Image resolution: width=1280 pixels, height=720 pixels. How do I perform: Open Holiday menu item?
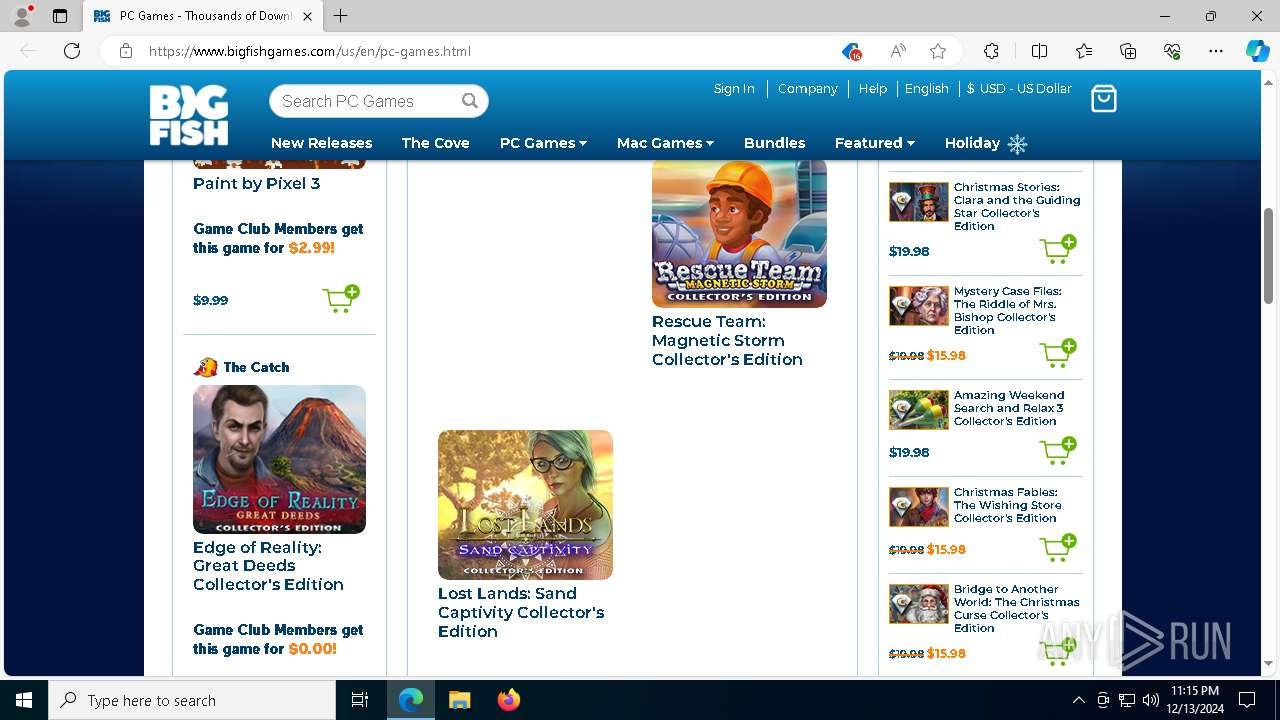coord(972,143)
